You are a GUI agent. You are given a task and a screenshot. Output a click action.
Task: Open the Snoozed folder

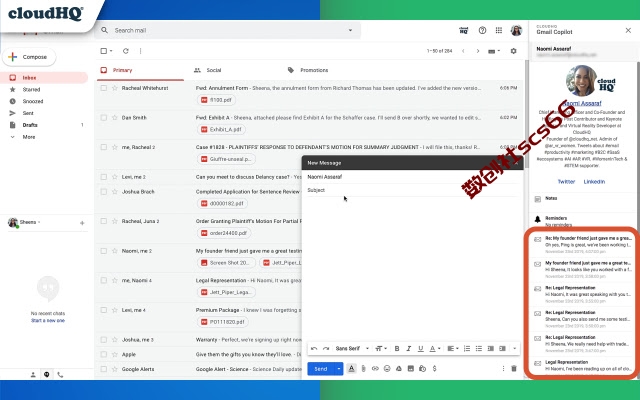(x=33, y=101)
